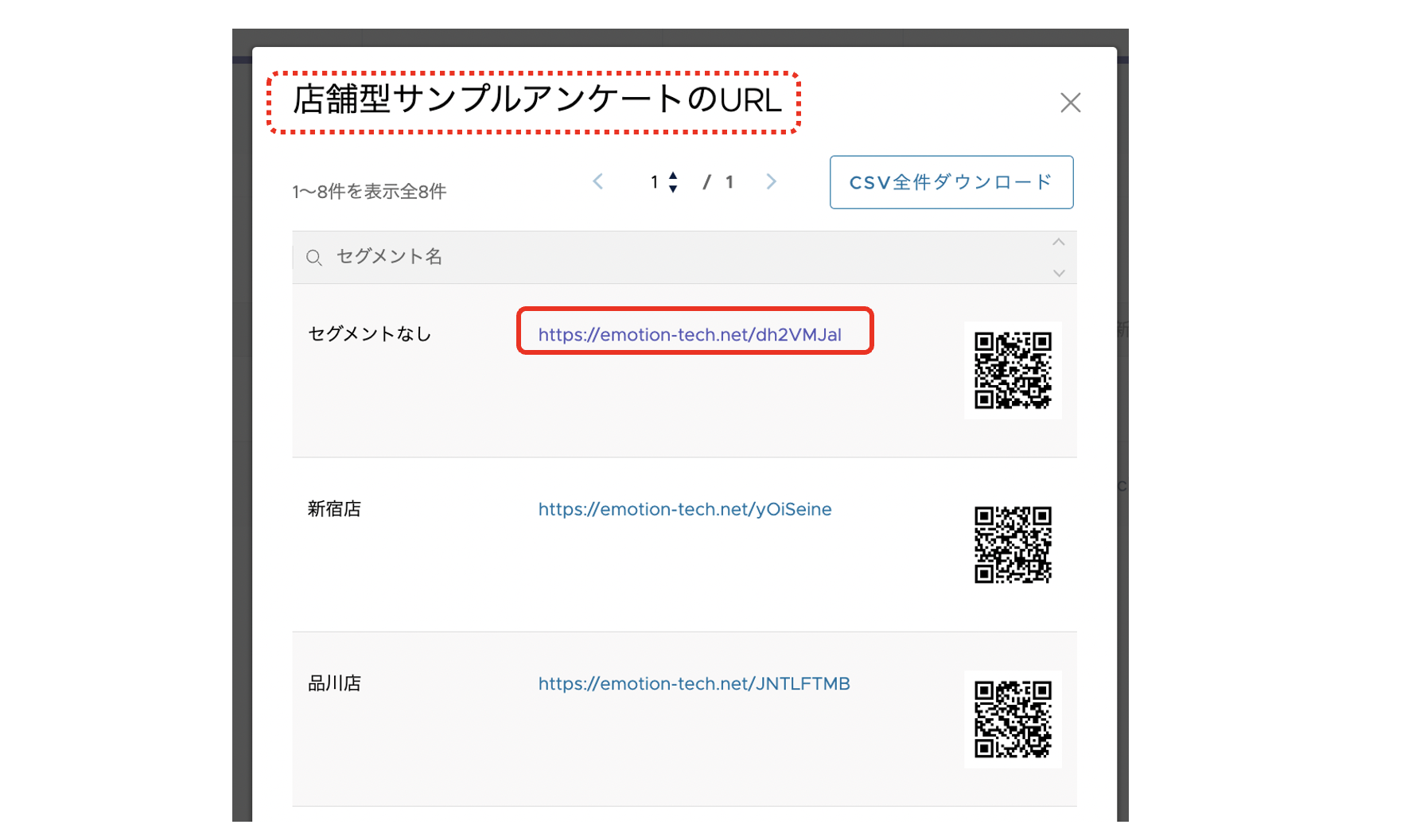This screenshot has height=840, width=1416.
Task: Click the magnifier search icon
Action: 314,258
